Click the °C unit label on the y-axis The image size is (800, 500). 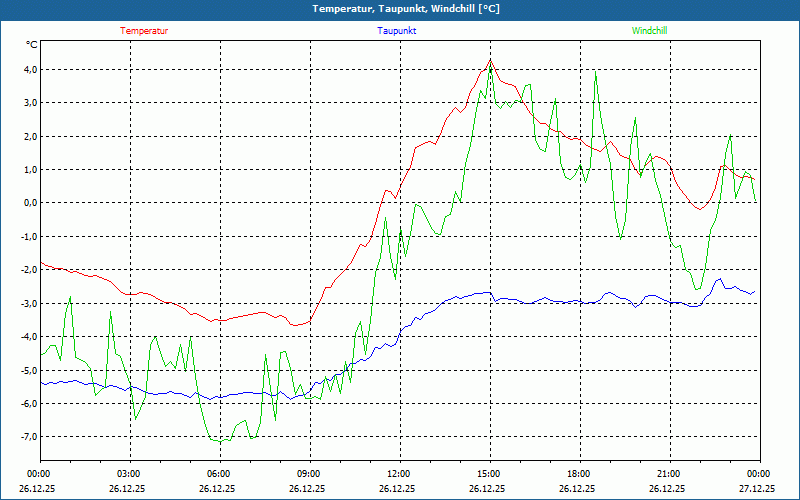point(32,45)
